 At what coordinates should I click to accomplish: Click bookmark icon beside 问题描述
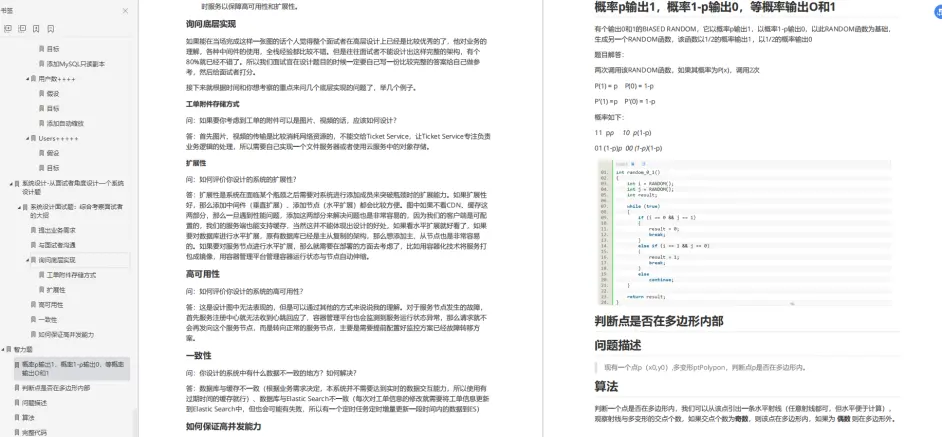click(x=16, y=403)
